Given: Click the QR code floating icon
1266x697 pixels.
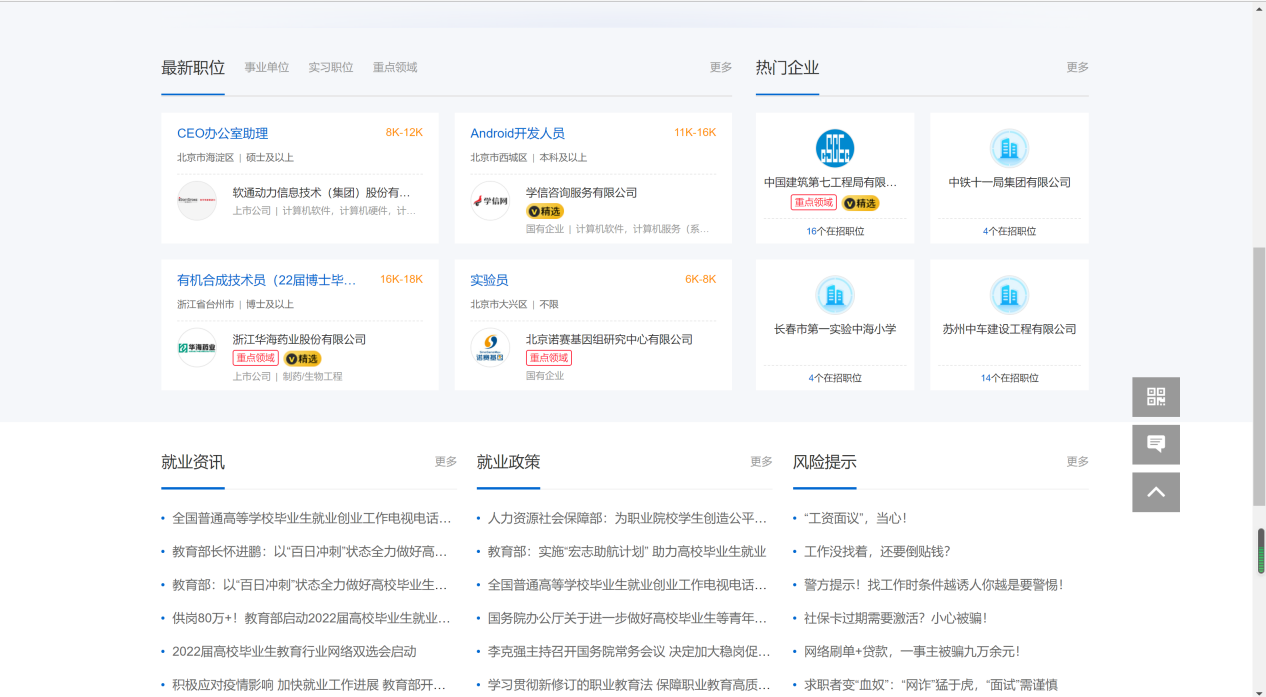Looking at the screenshot, I should pos(1156,397).
